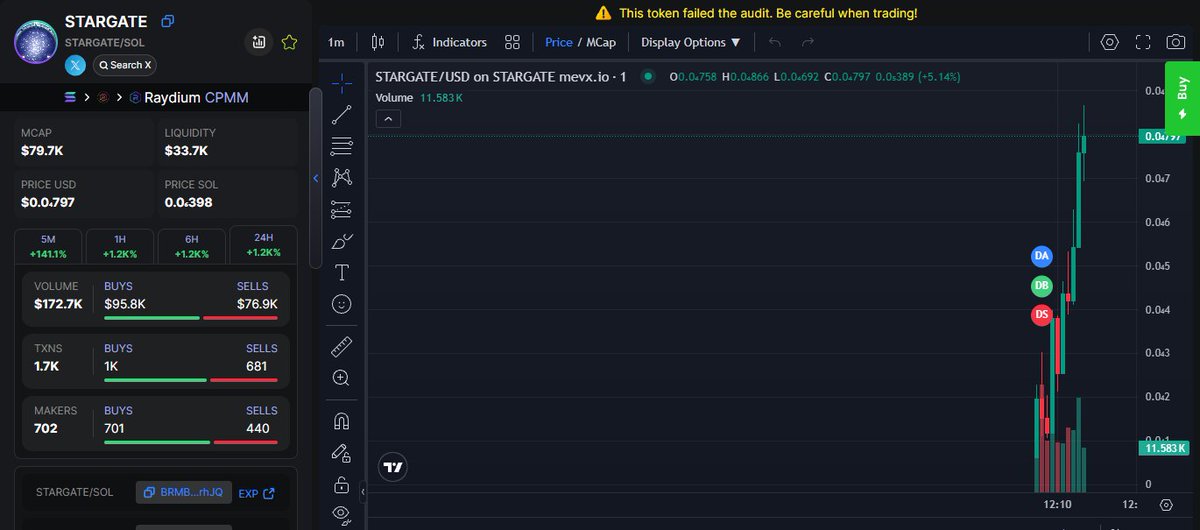Select the Fibonacci retracement tool
The height and width of the screenshot is (530, 1200).
point(341,146)
